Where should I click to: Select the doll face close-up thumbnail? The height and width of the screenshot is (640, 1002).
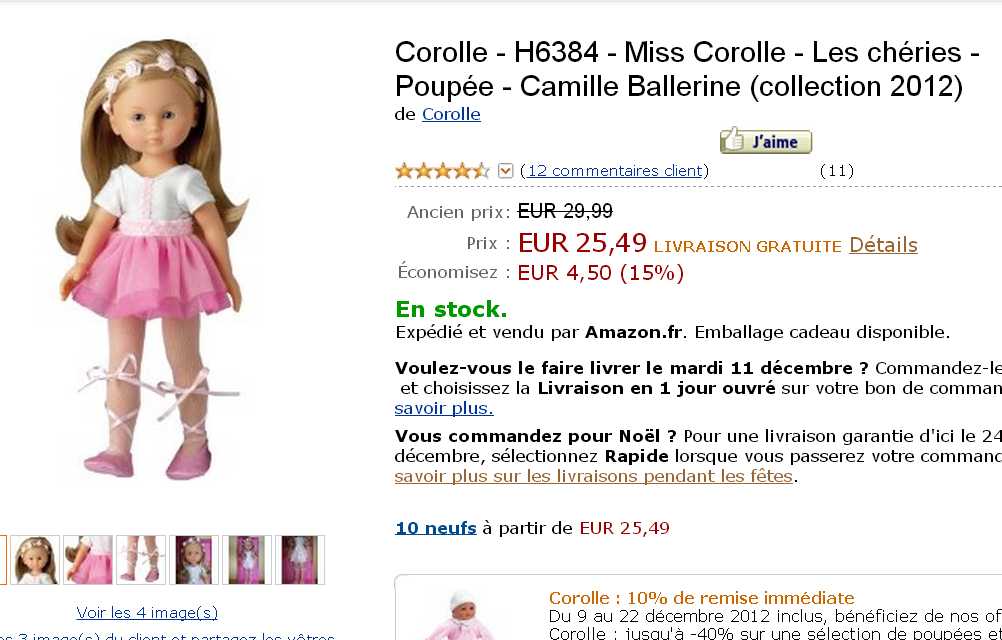(36, 560)
